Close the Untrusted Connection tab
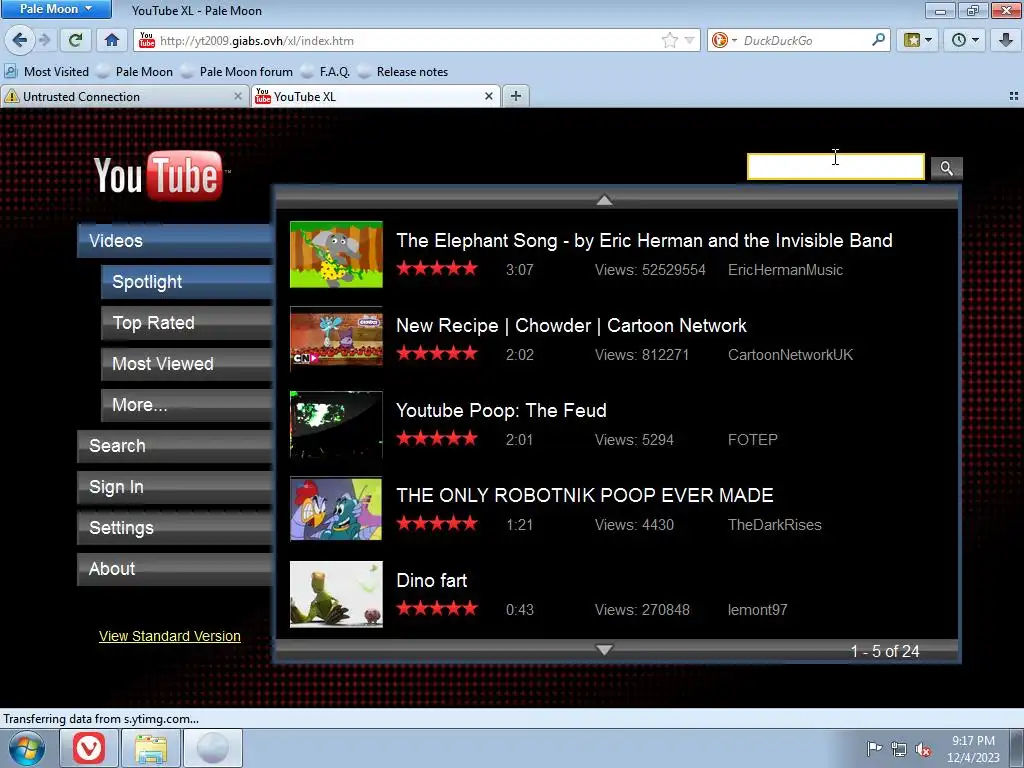This screenshot has width=1024, height=768. (238, 97)
